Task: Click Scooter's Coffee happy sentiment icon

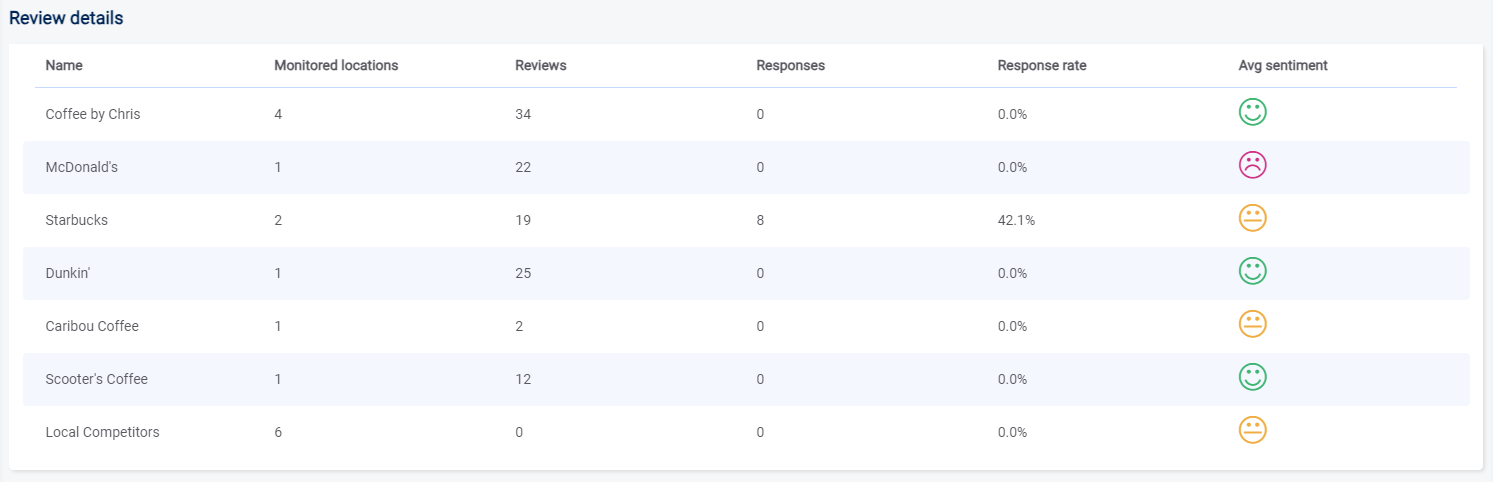Action: (1252, 377)
